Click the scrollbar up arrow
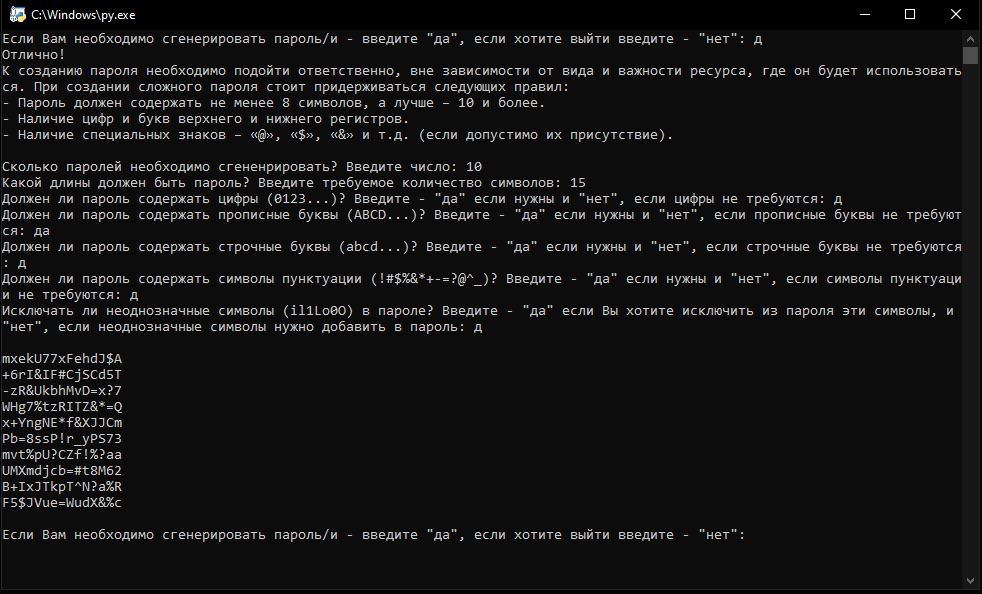Screen dimensions: 982x594 pyautogui.click(x=968, y=39)
